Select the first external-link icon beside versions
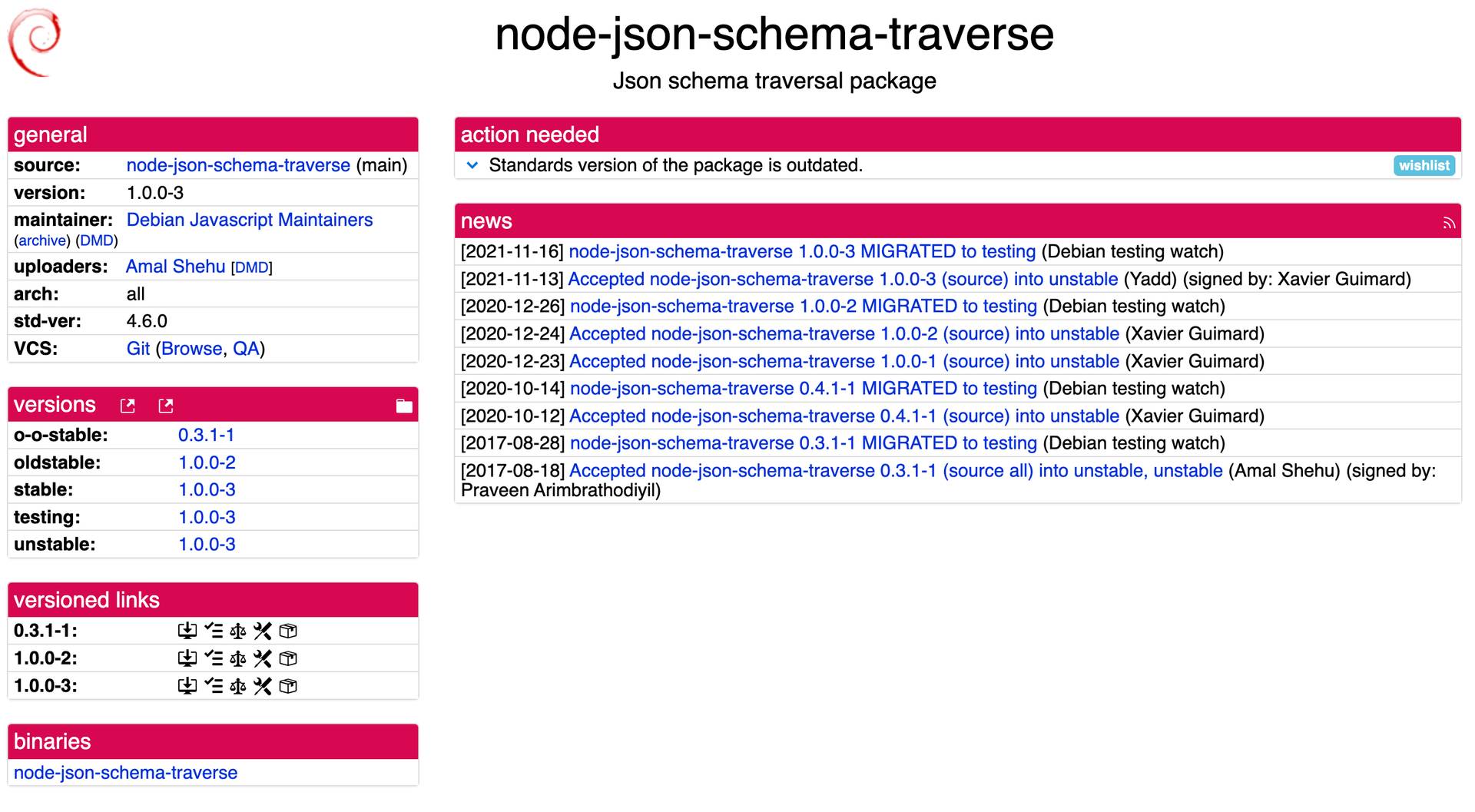Image resolution: width=1475 pixels, height=812 pixels. 128,406
